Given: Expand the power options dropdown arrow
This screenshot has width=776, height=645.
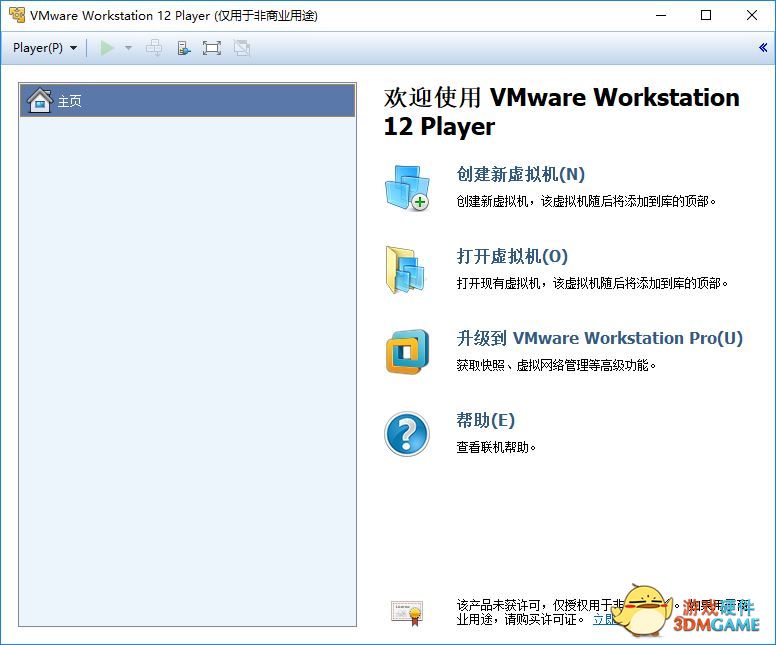Looking at the screenshot, I should [x=128, y=48].
